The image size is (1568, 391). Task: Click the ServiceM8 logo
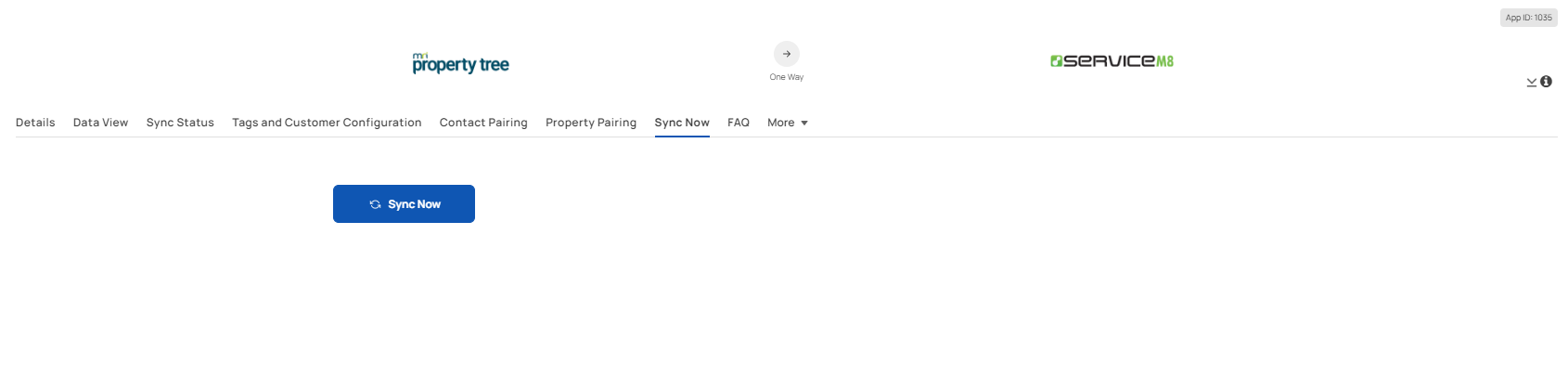point(1112,61)
